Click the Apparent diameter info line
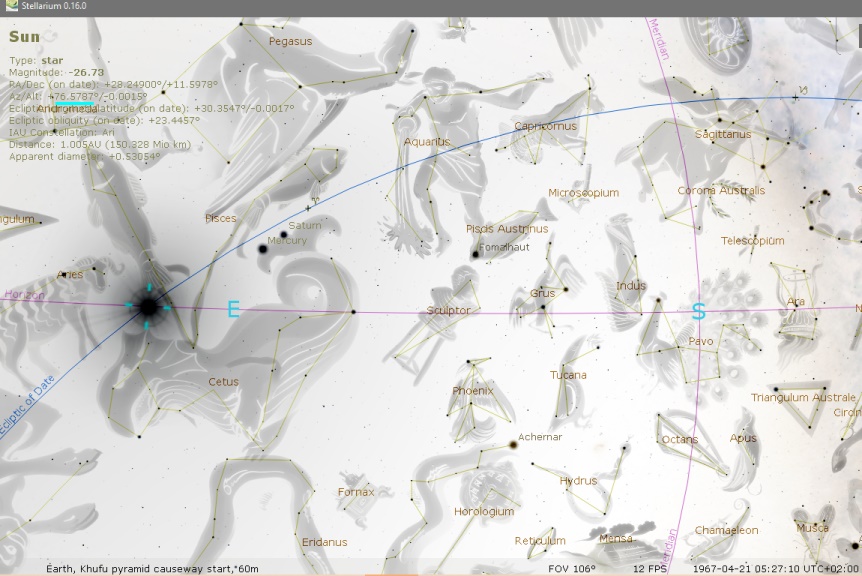Screen dimensions: 862x576 (85, 157)
